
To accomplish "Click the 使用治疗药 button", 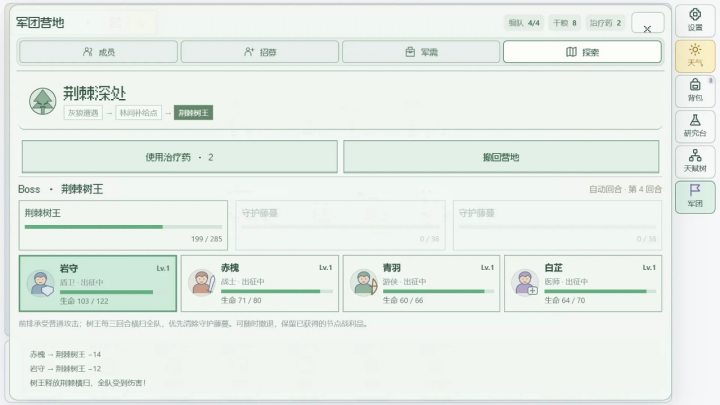I will coord(180,157).
